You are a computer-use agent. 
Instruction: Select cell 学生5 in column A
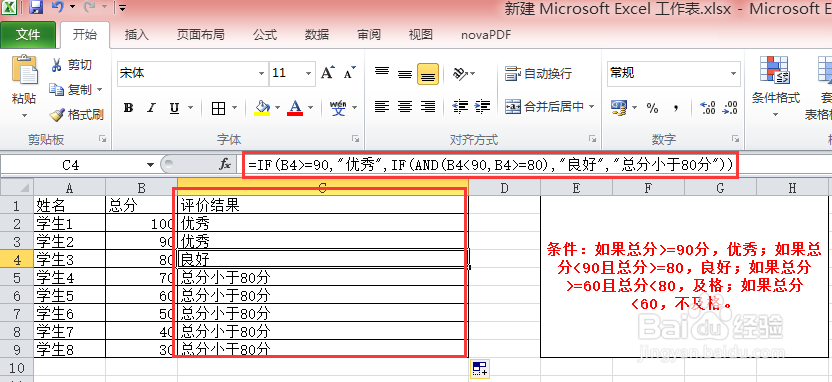point(70,295)
